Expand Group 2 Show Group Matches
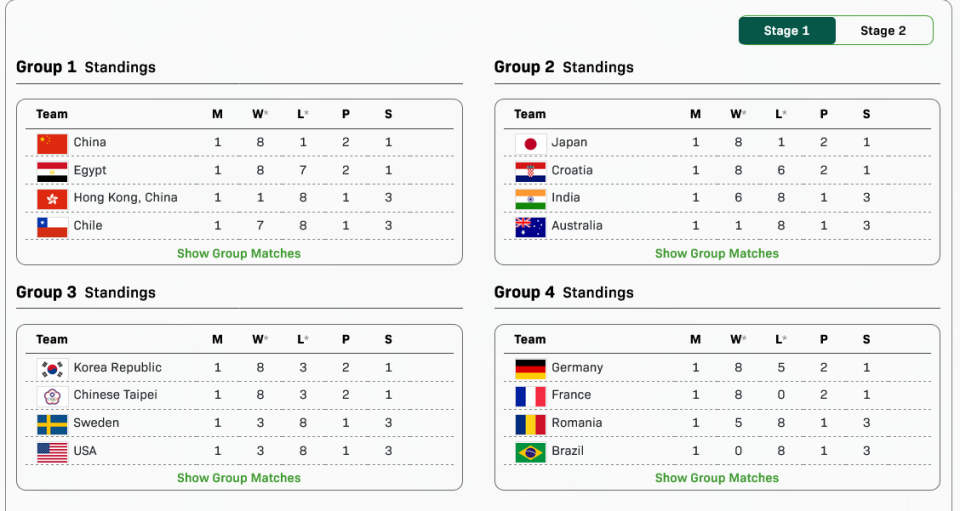Viewport: 960px width, 511px height. (x=717, y=254)
